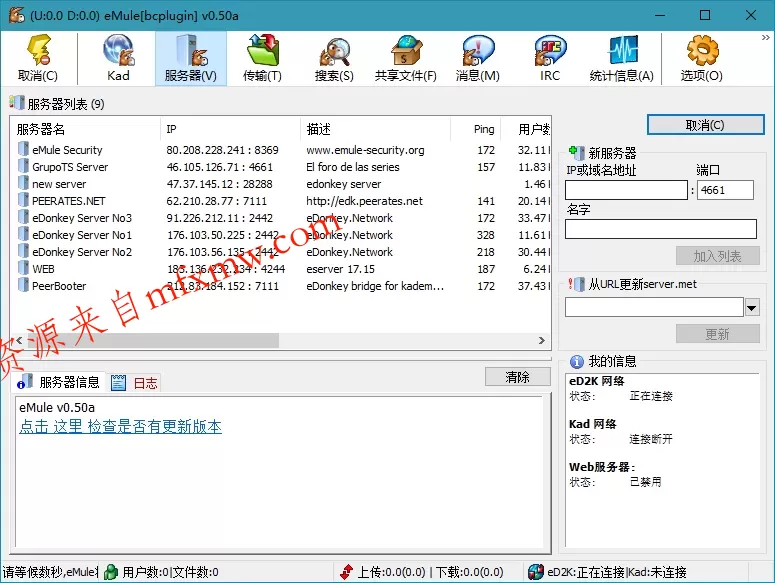This screenshot has width=775, height=583.
Task: Click 'www.emule-security.org' description cell
Action: 365,150
